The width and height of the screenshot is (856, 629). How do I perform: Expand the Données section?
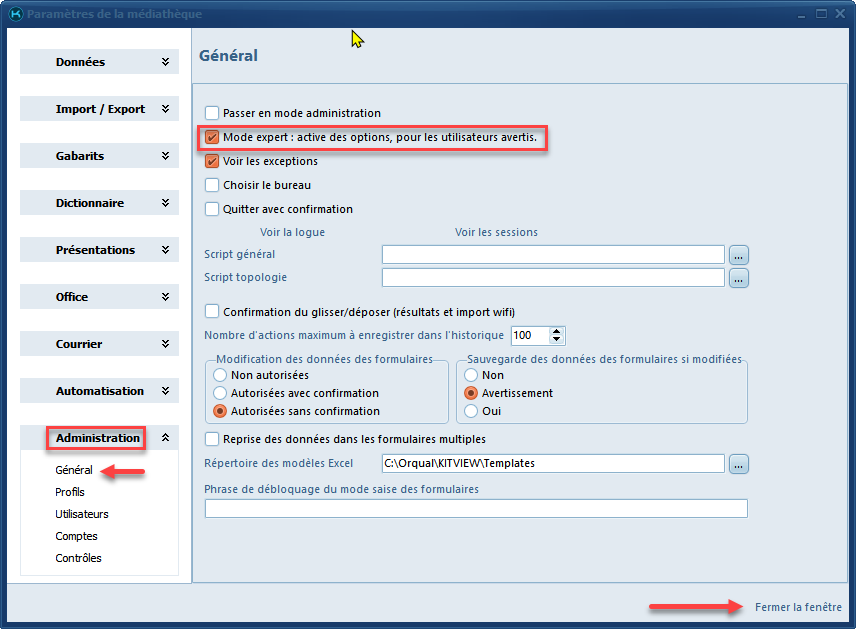click(x=99, y=62)
